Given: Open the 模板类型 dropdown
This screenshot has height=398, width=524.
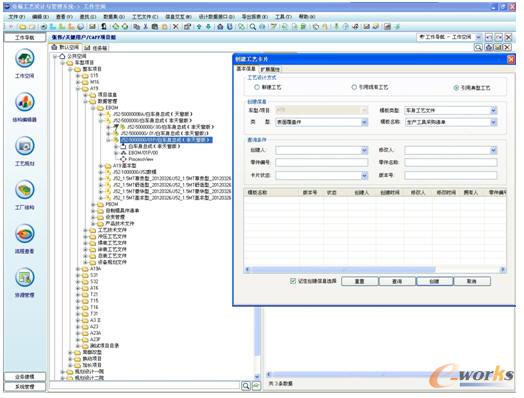Looking at the screenshot, I should [x=493, y=110].
